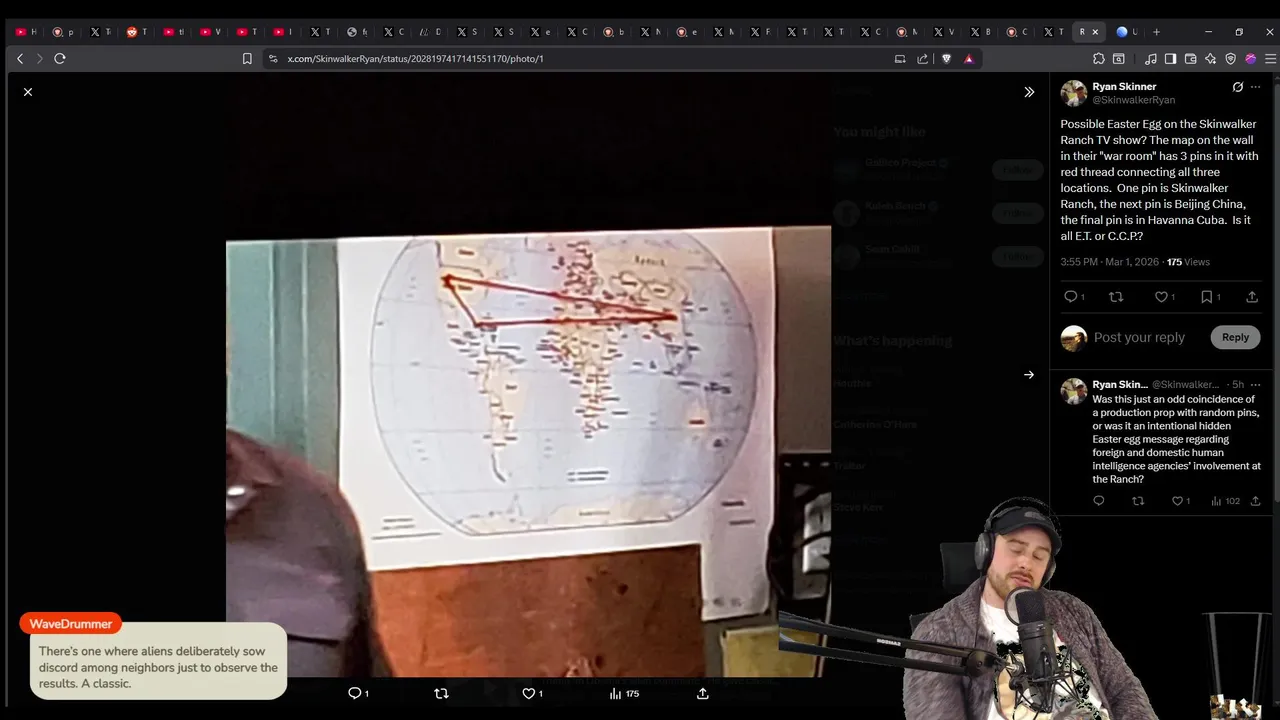Share the main post from side panel
Image resolution: width=1280 pixels, height=720 pixels.
pyautogui.click(x=1252, y=297)
